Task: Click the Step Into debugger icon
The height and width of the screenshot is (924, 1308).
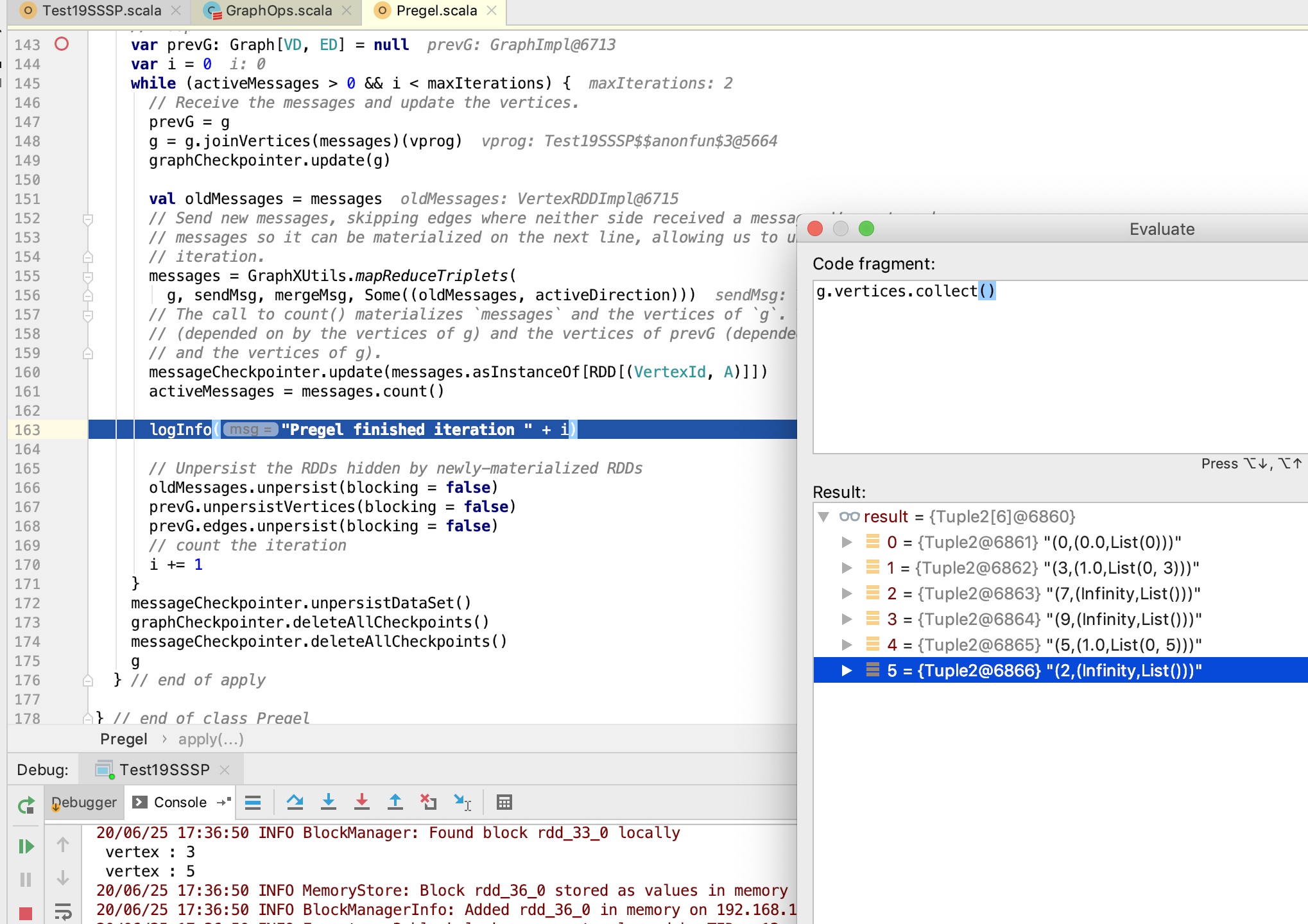Action: [329, 802]
